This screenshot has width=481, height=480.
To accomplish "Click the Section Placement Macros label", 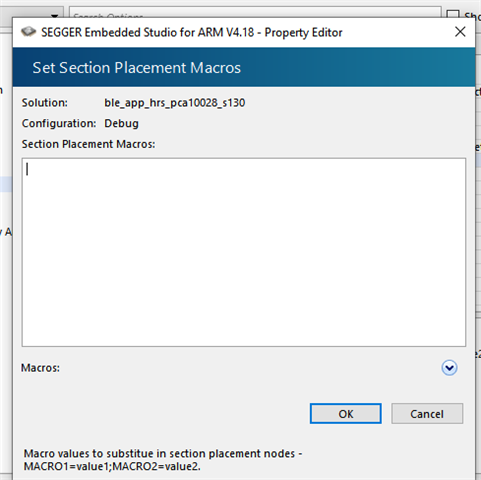I will pyautogui.click(x=88, y=144).
